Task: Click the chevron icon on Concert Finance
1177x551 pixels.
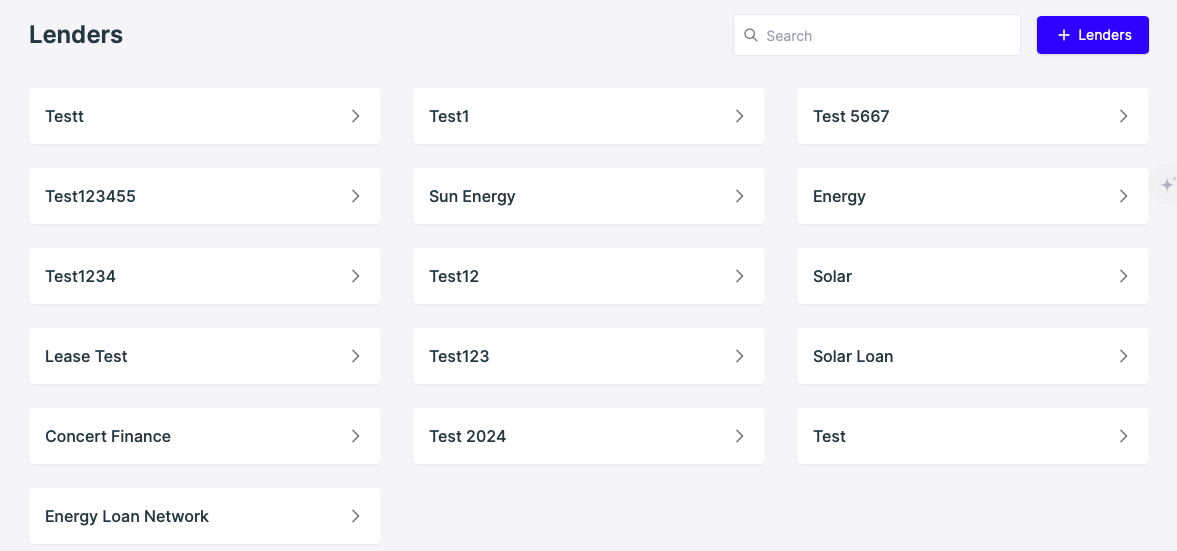Action: (355, 436)
